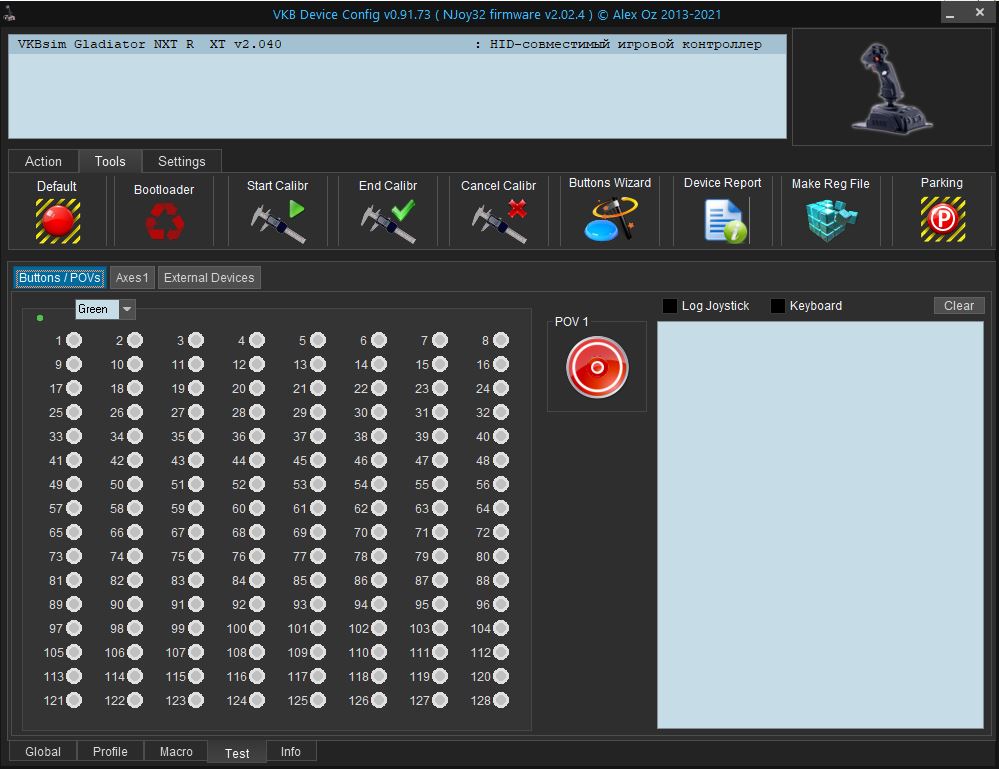Click the Make Reg File icon

coord(831,220)
